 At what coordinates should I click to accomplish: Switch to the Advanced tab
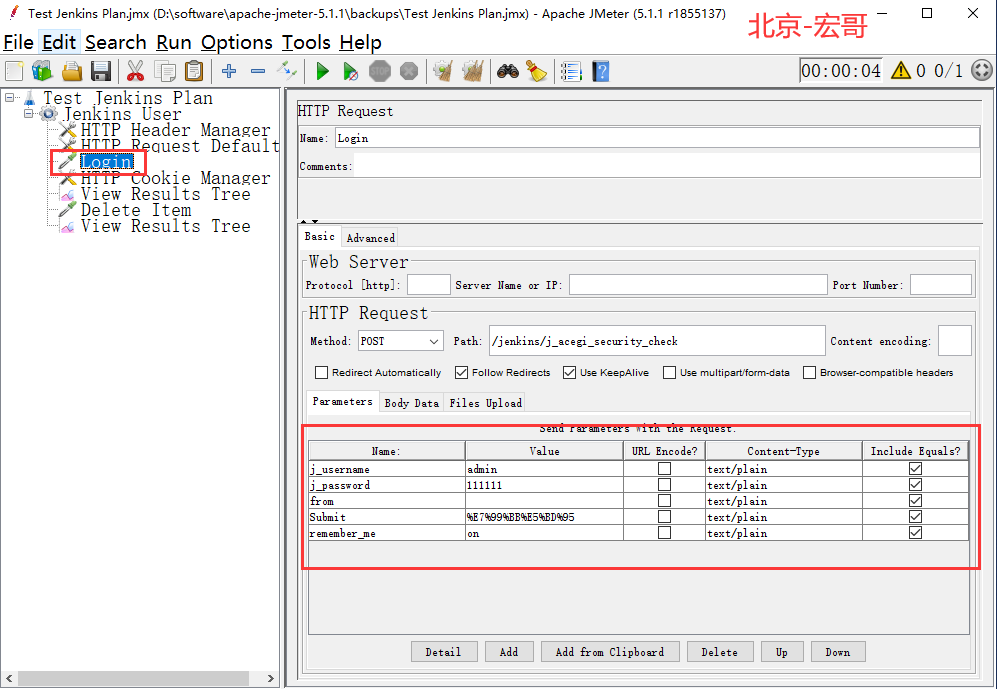(371, 238)
